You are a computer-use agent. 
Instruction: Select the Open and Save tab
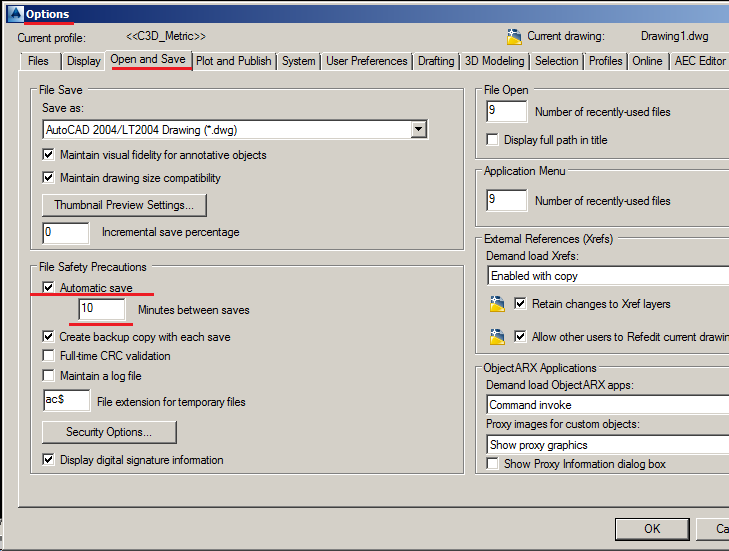coord(148,60)
